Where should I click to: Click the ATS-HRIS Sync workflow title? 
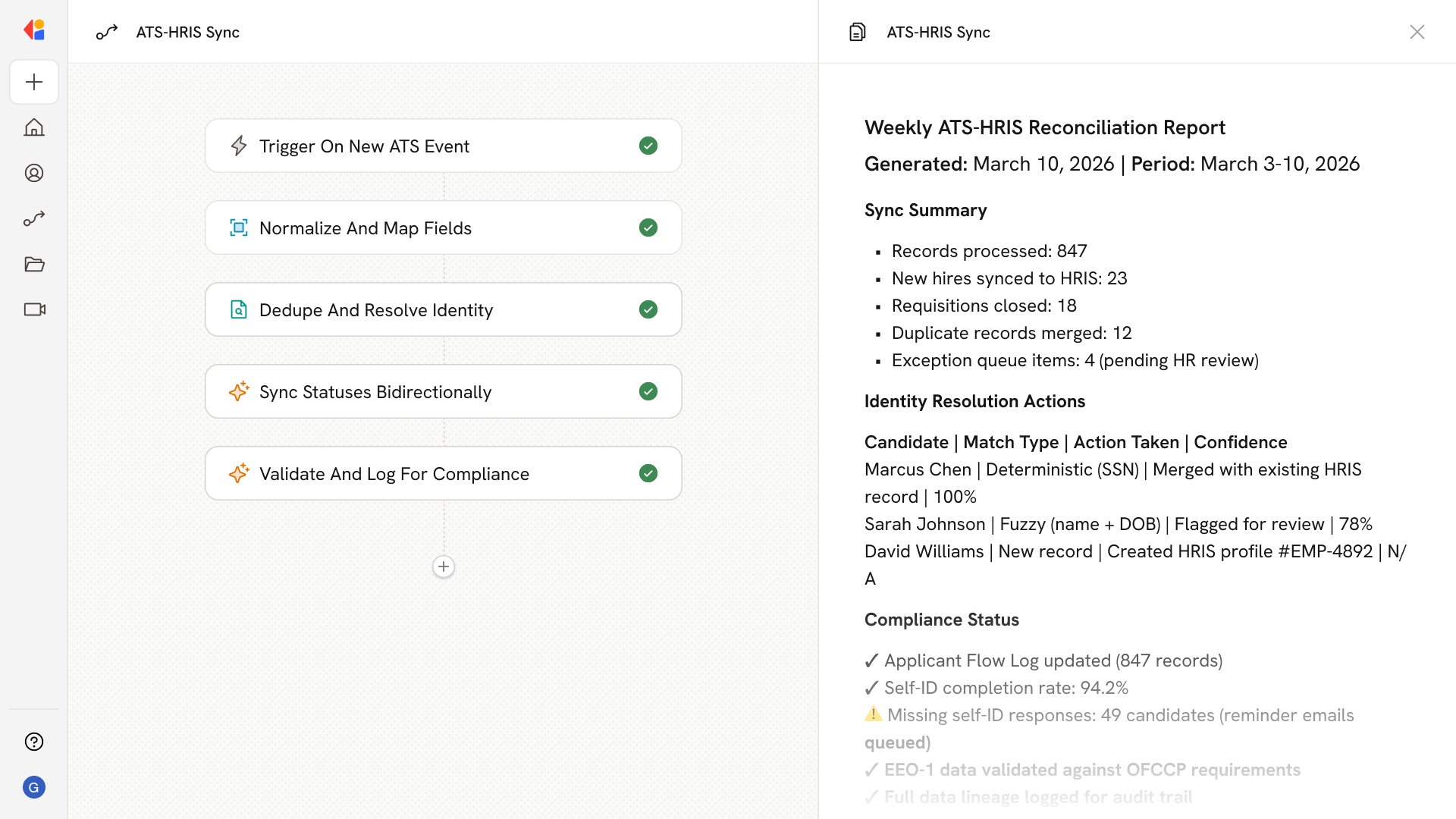(187, 32)
